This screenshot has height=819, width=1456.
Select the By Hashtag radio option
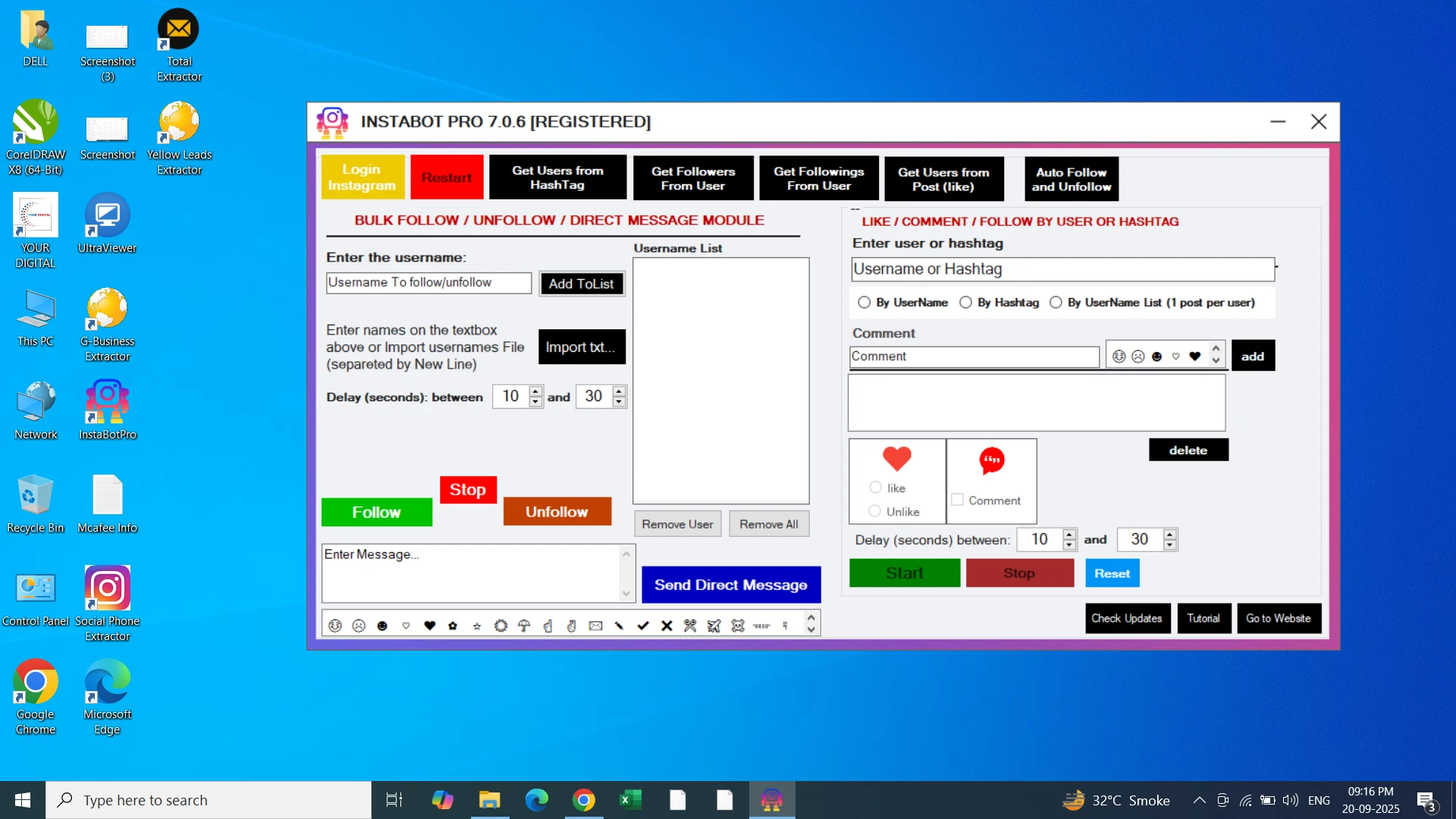965,303
